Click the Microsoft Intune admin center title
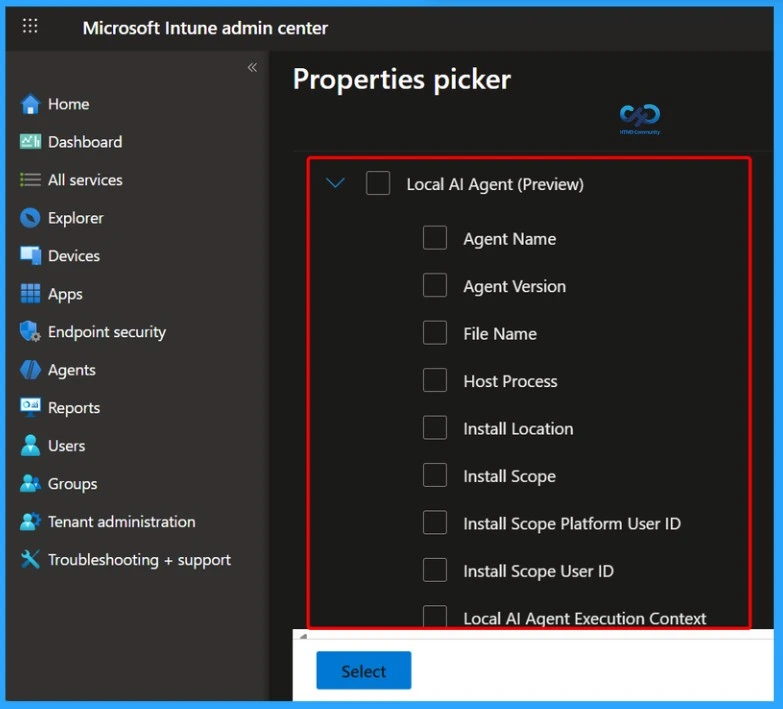783x709 pixels. tap(205, 28)
